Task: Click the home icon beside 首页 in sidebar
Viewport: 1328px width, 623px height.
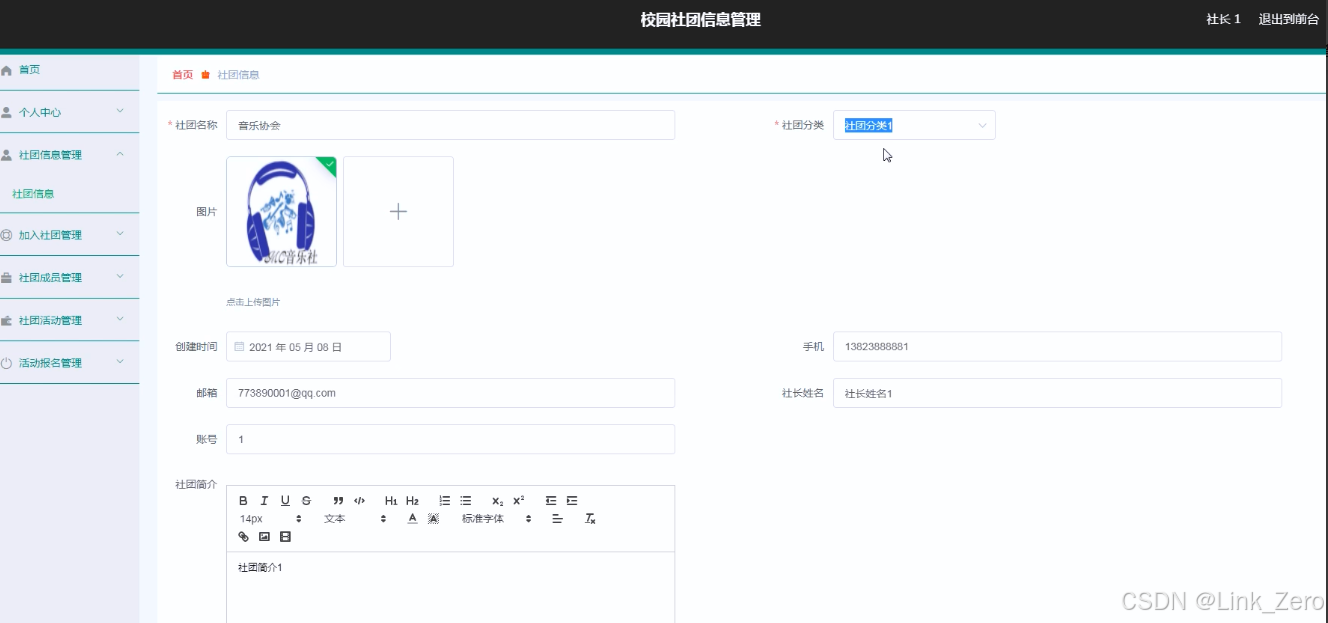Action: [x=7, y=70]
